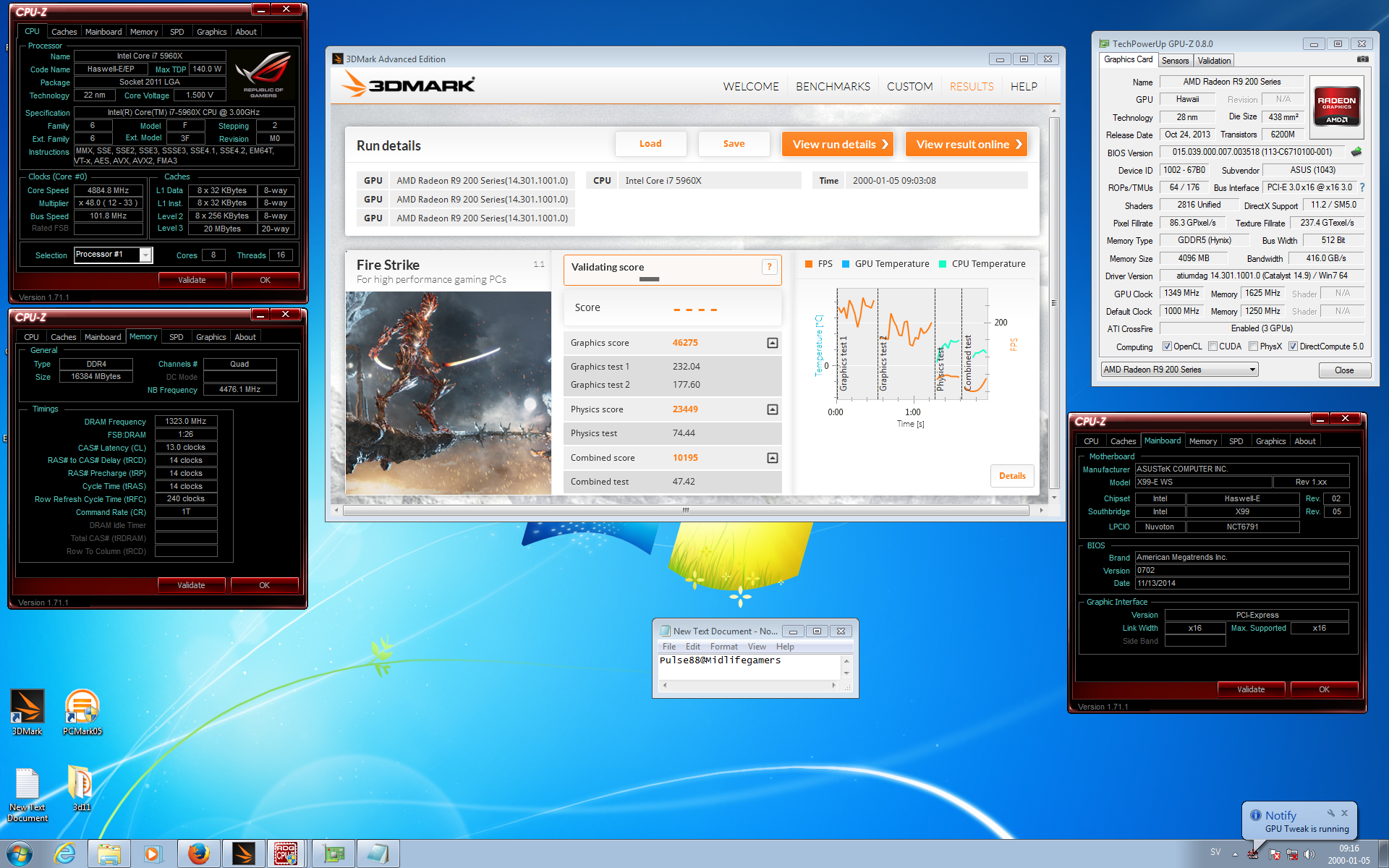
Task: Click the Load button in Run details
Action: tap(650, 144)
